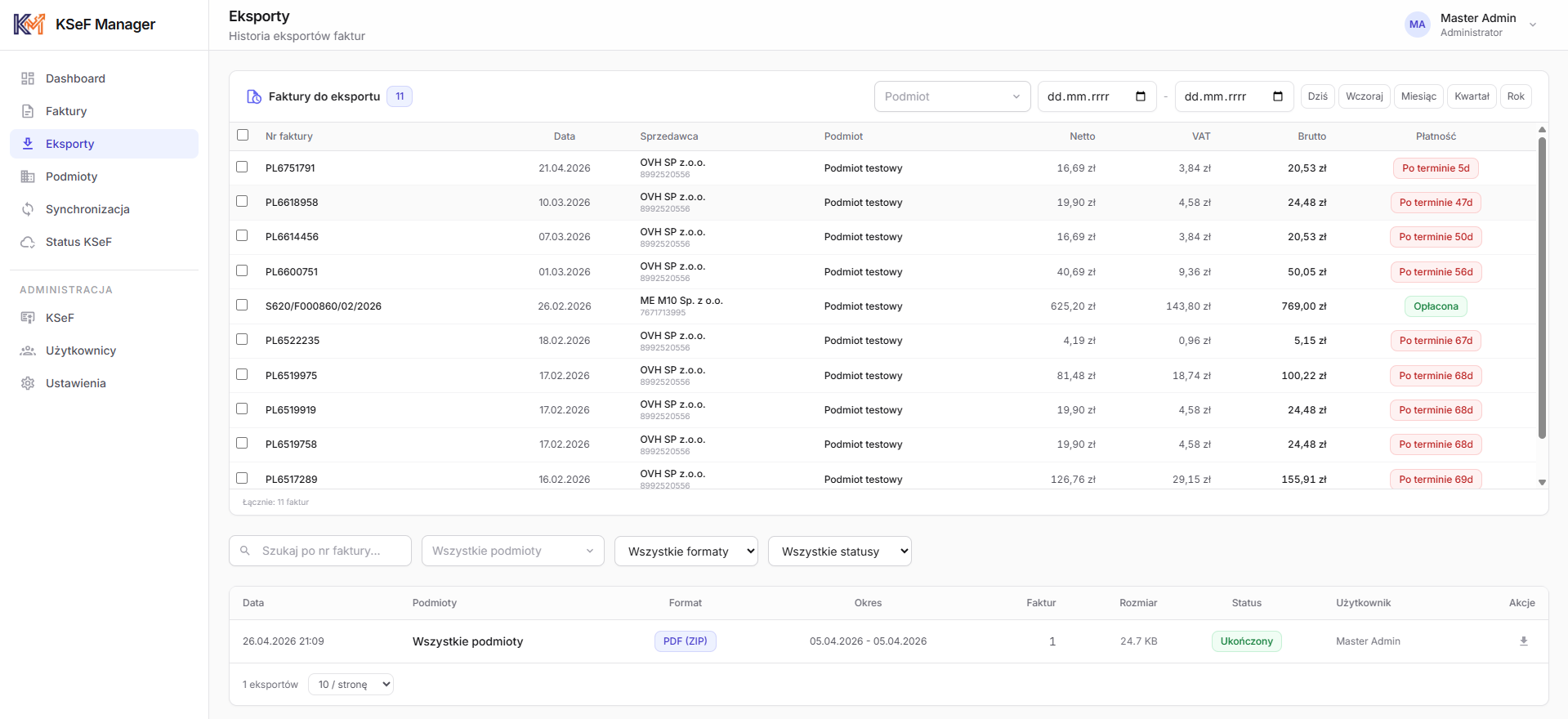Open calendar picker of end date field

coord(1278,96)
